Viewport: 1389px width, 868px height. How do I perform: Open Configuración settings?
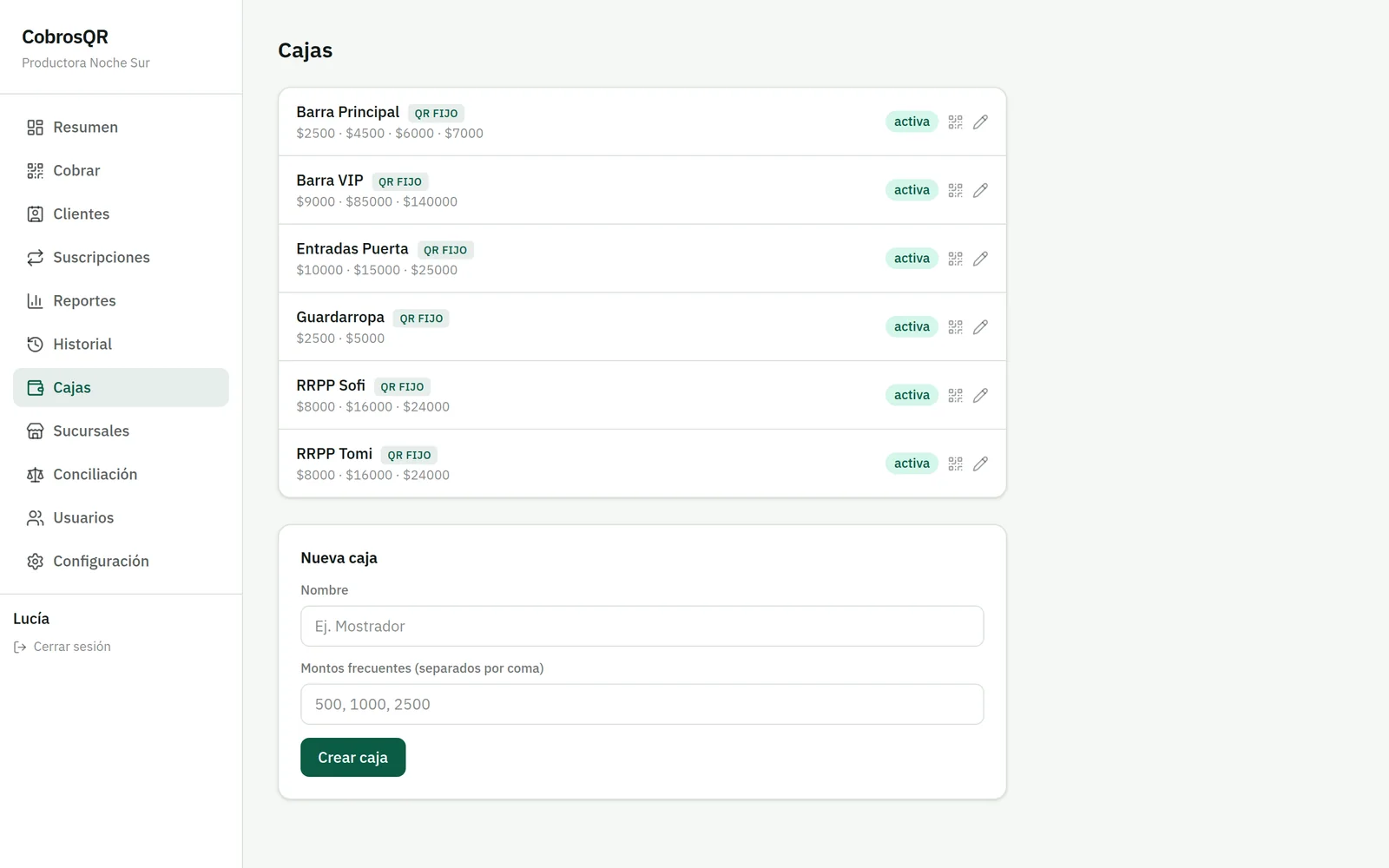121,562
